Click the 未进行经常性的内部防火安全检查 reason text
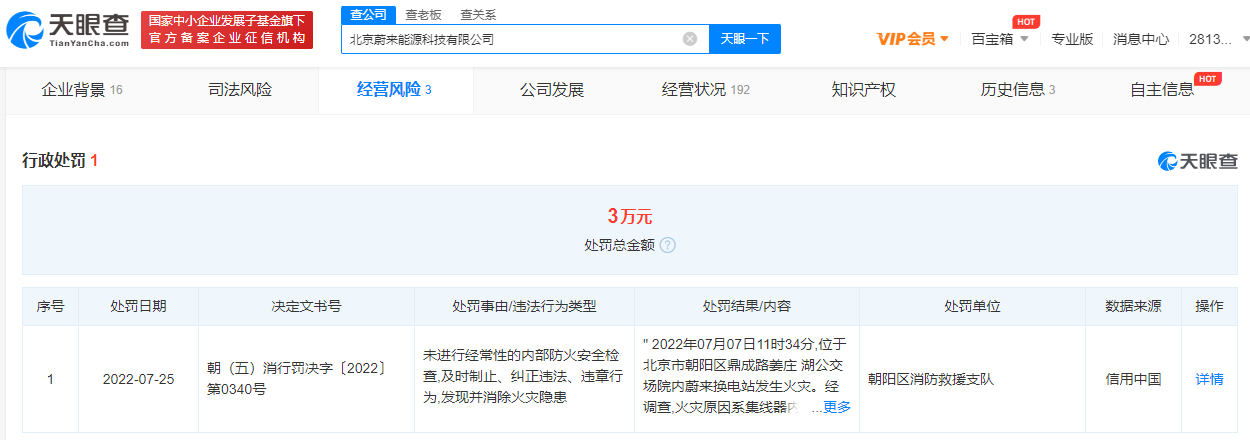The height and width of the screenshot is (440, 1250). point(524,379)
